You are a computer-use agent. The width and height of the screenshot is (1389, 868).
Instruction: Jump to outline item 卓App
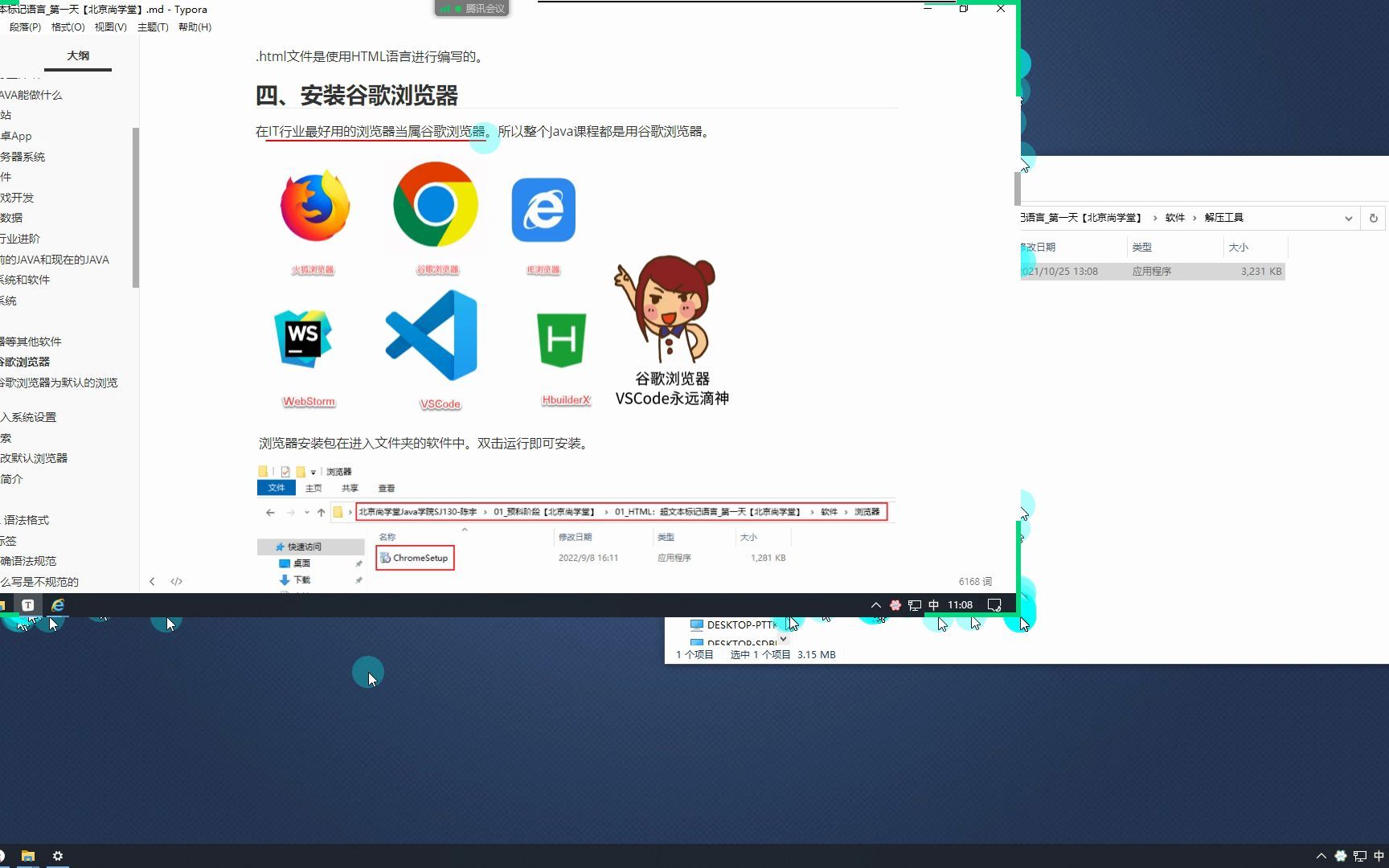[x=16, y=137]
